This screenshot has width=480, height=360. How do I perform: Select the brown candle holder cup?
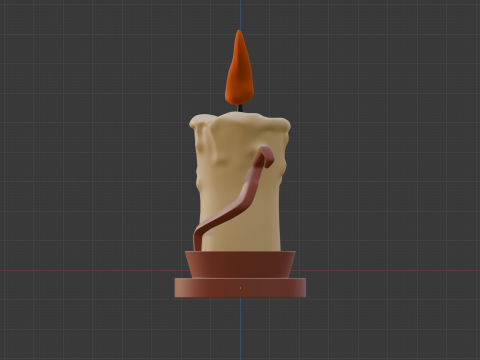tap(240, 264)
